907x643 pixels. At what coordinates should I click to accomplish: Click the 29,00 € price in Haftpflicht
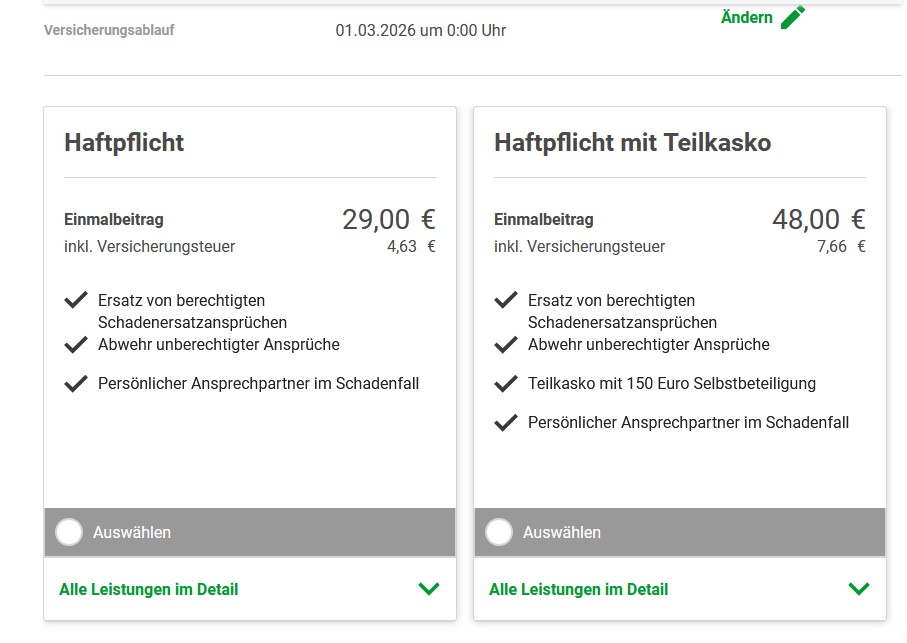(x=388, y=219)
